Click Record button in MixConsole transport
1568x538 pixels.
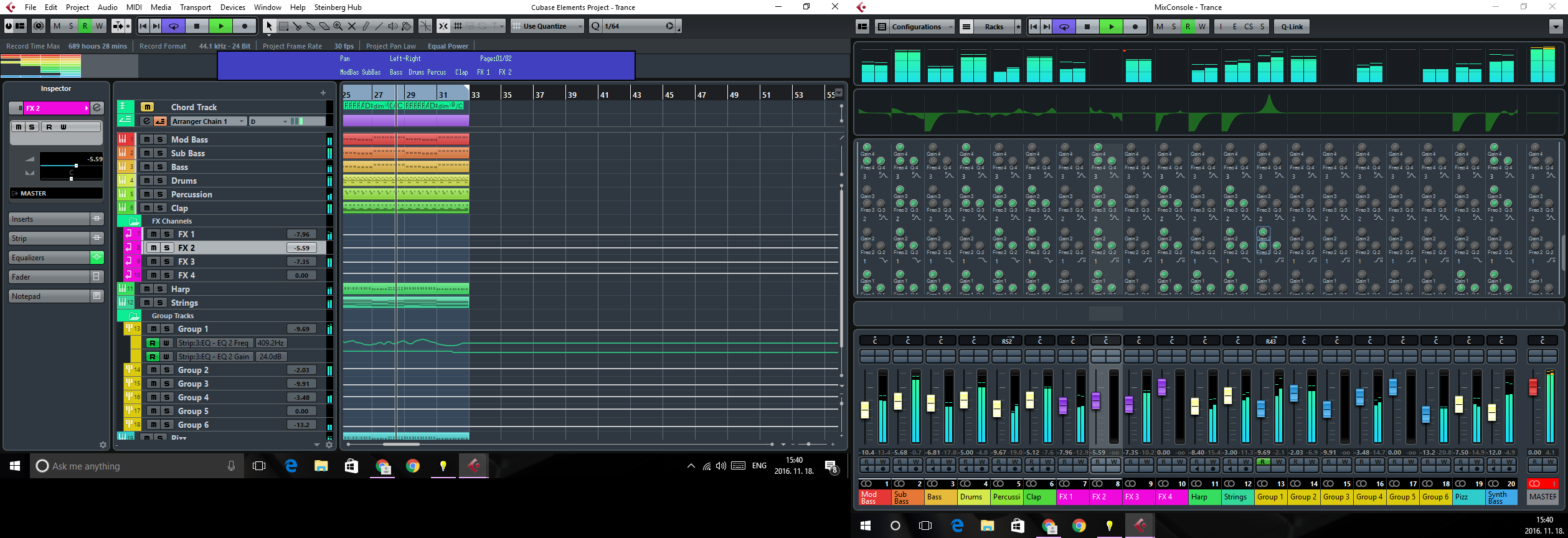[1135, 27]
